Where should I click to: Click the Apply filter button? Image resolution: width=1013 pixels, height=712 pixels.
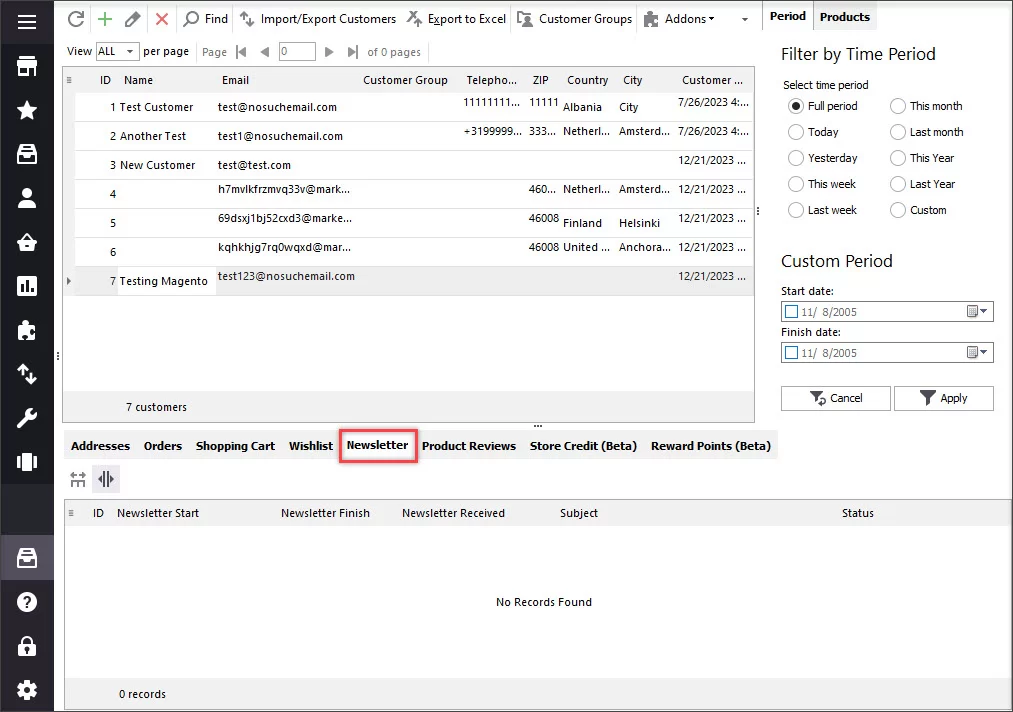point(943,398)
